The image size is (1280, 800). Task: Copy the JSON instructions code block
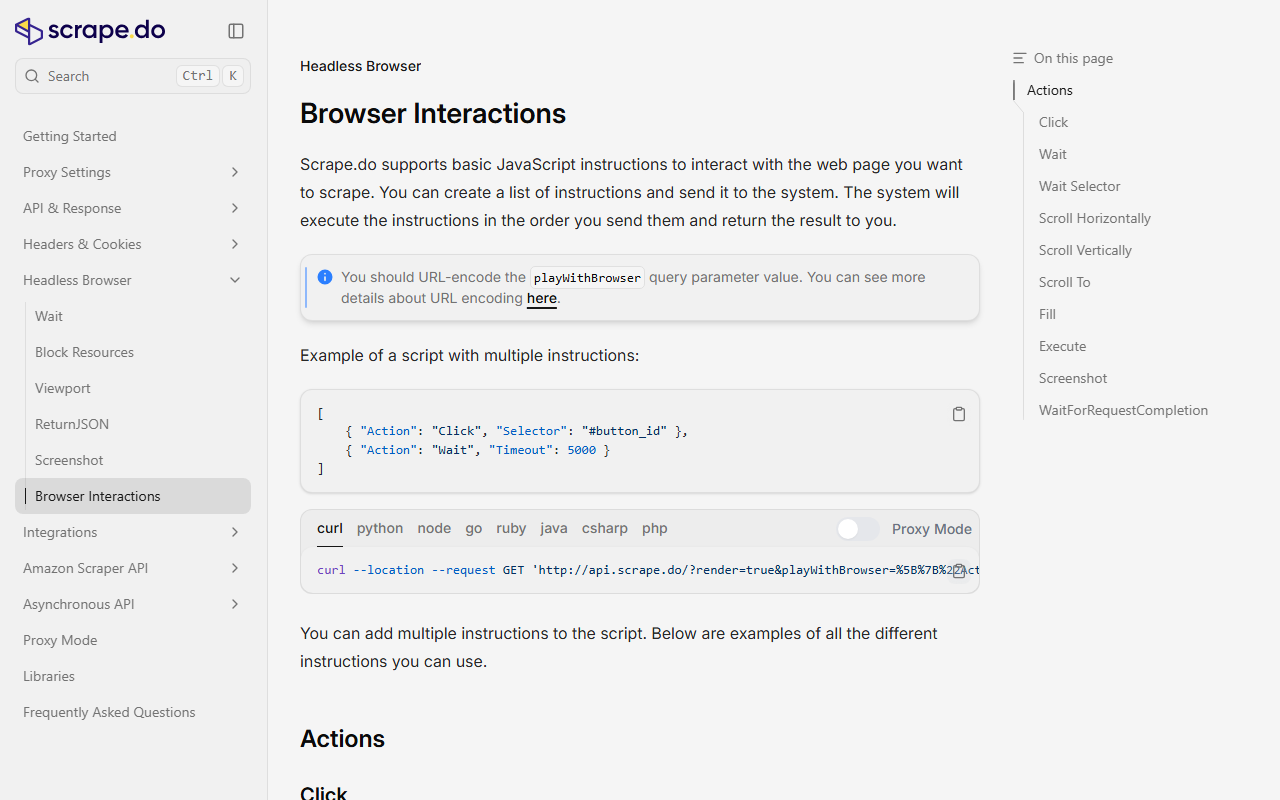[x=958, y=413]
